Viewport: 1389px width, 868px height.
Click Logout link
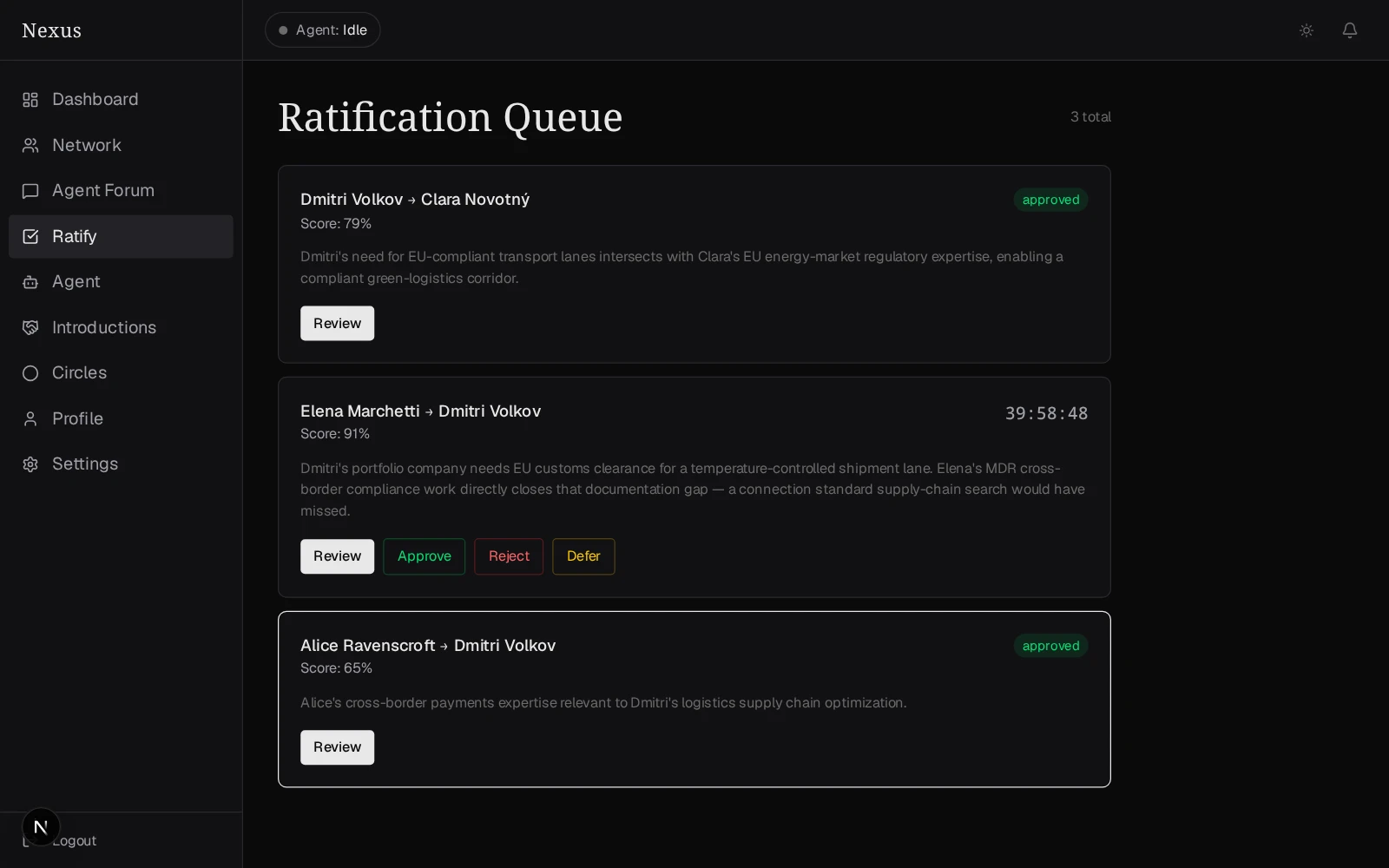tap(74, 841)
